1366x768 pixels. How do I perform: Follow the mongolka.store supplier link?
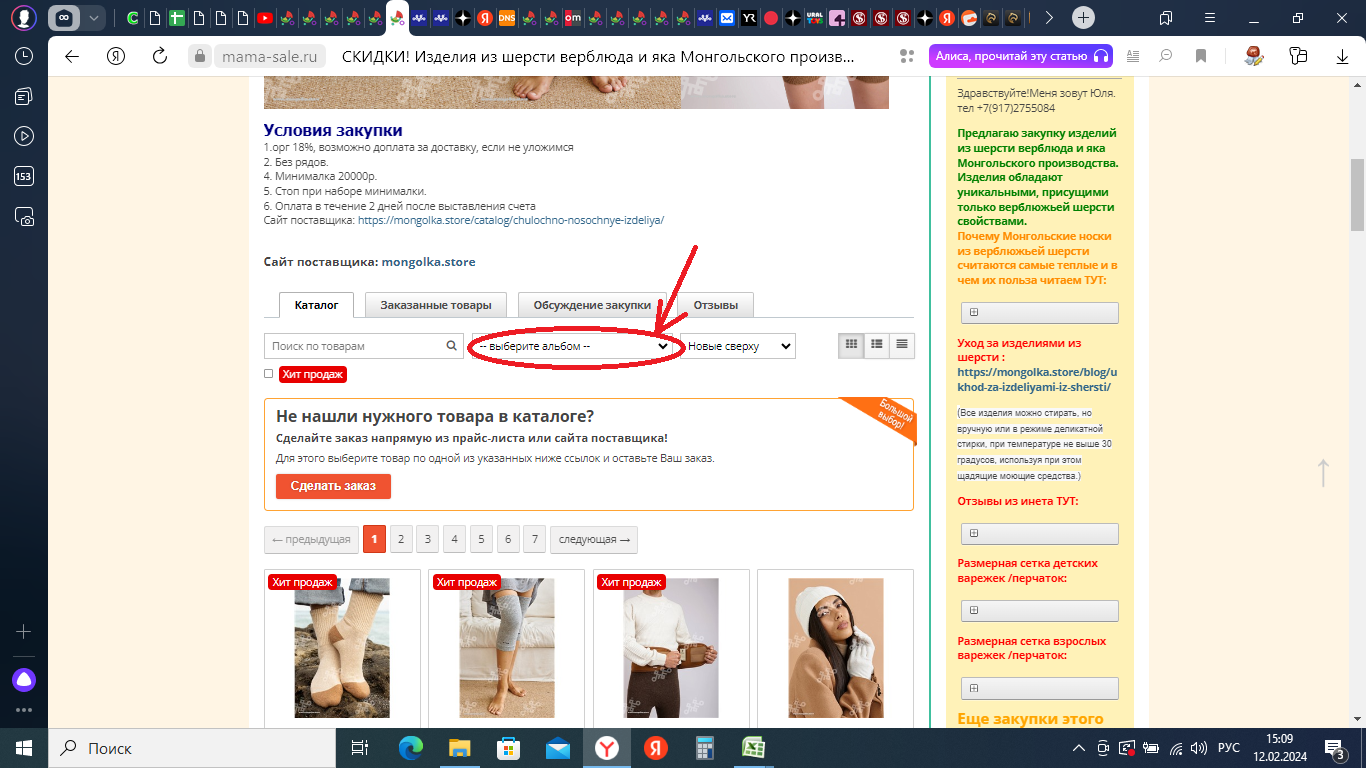(x=428, y=262)
